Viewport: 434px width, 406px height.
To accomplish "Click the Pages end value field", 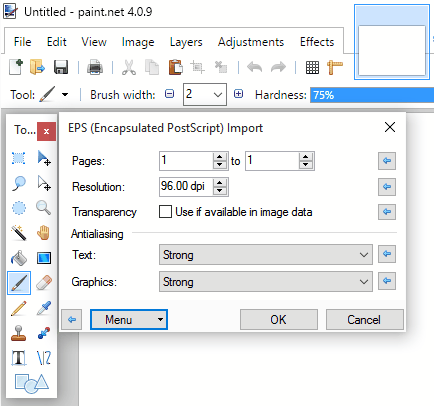I will (272, 161).
